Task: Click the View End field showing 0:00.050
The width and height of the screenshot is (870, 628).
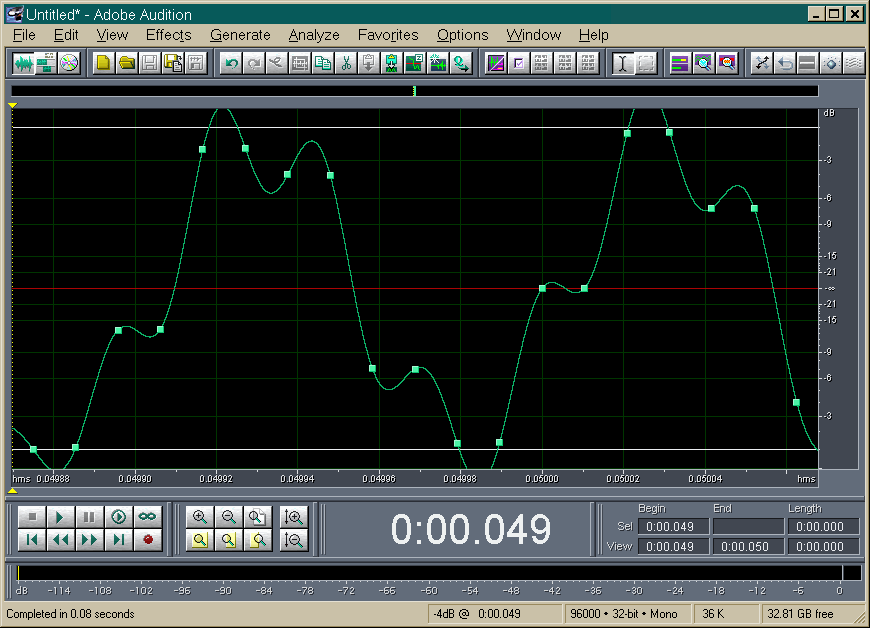Action: [x=748, y=546]
